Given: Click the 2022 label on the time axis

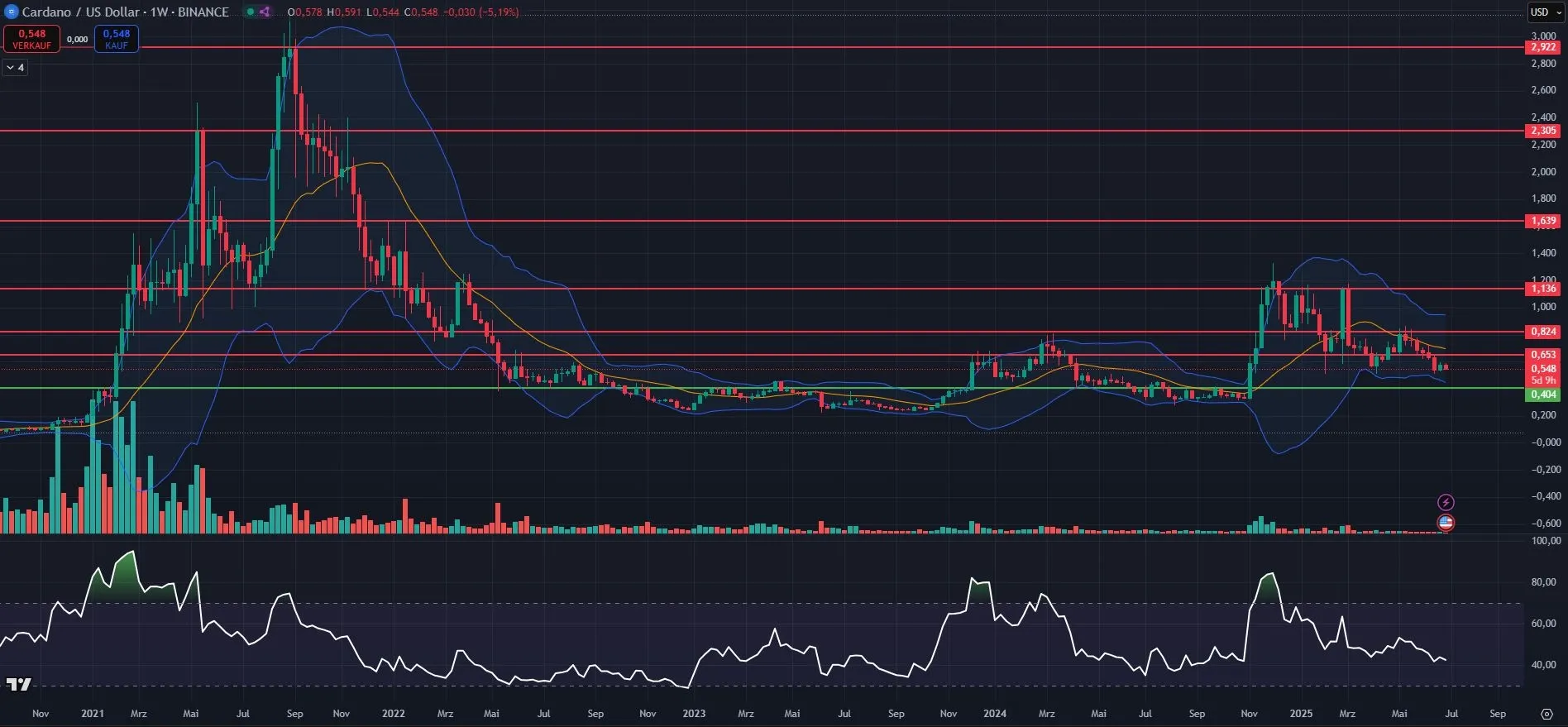Looking at the screenshot, I should (x=393, y=713).
